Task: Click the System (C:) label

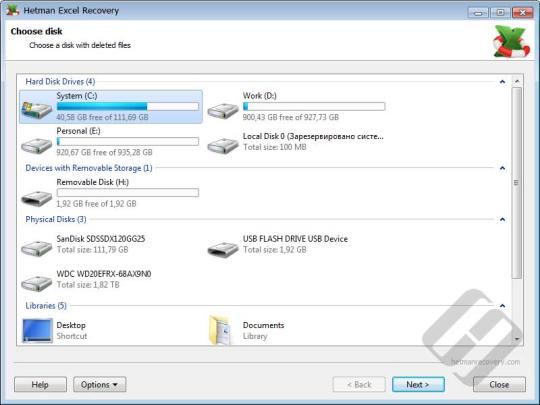Action: click(77, 96)
